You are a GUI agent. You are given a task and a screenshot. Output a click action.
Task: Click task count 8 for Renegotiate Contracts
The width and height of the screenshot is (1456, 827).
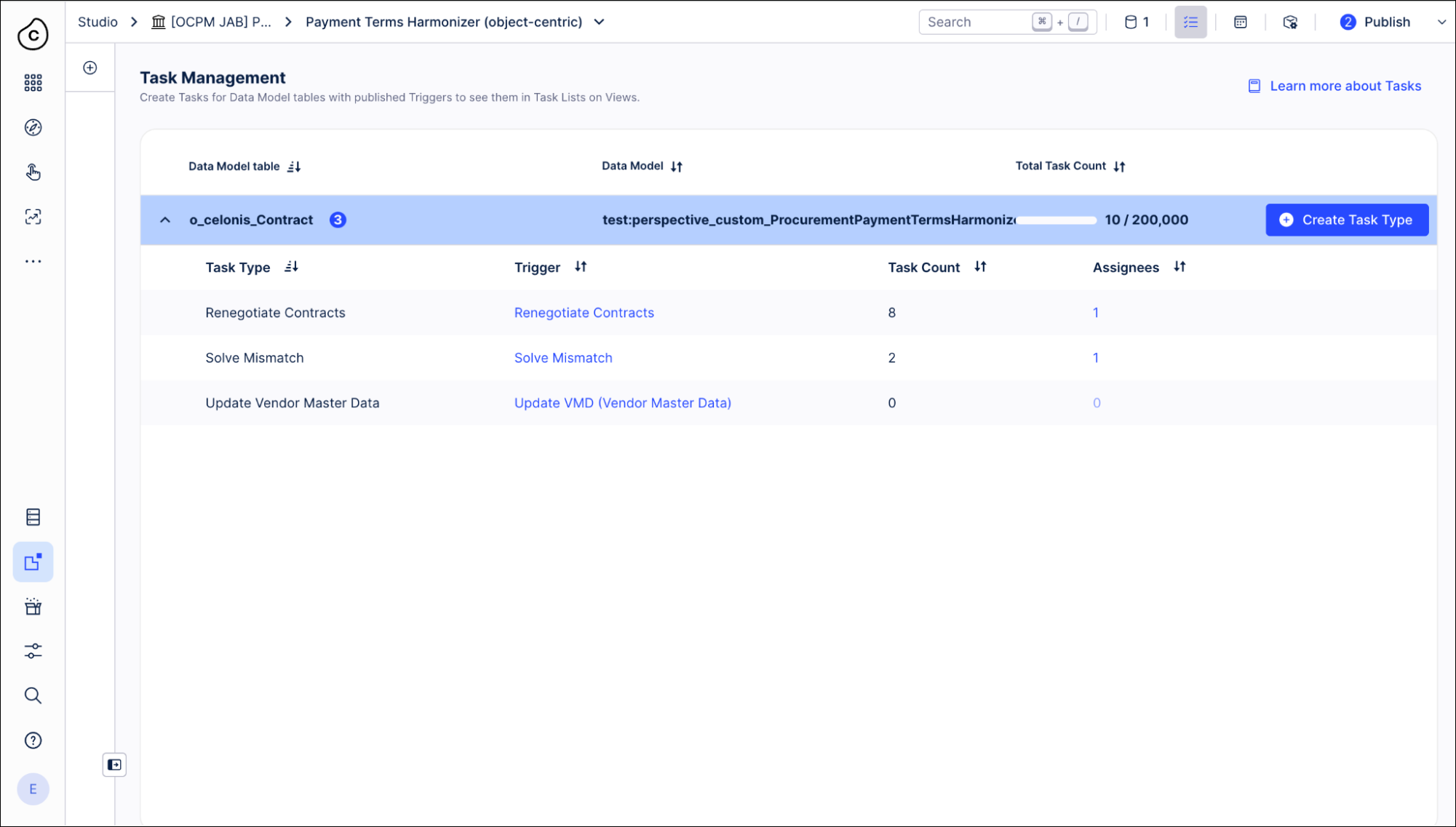[892, 313]
